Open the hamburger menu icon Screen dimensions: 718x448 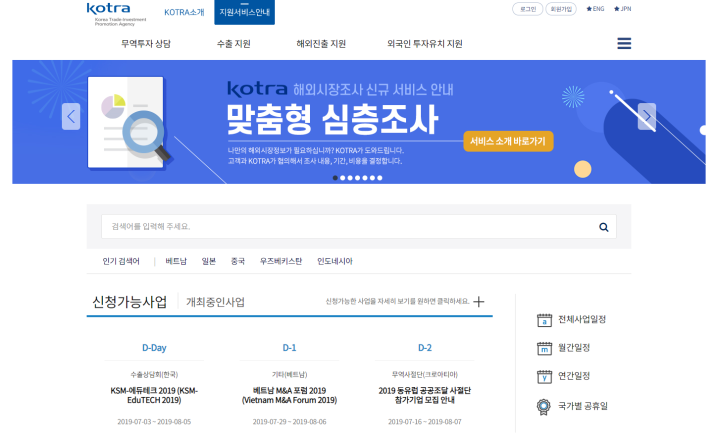624,44
